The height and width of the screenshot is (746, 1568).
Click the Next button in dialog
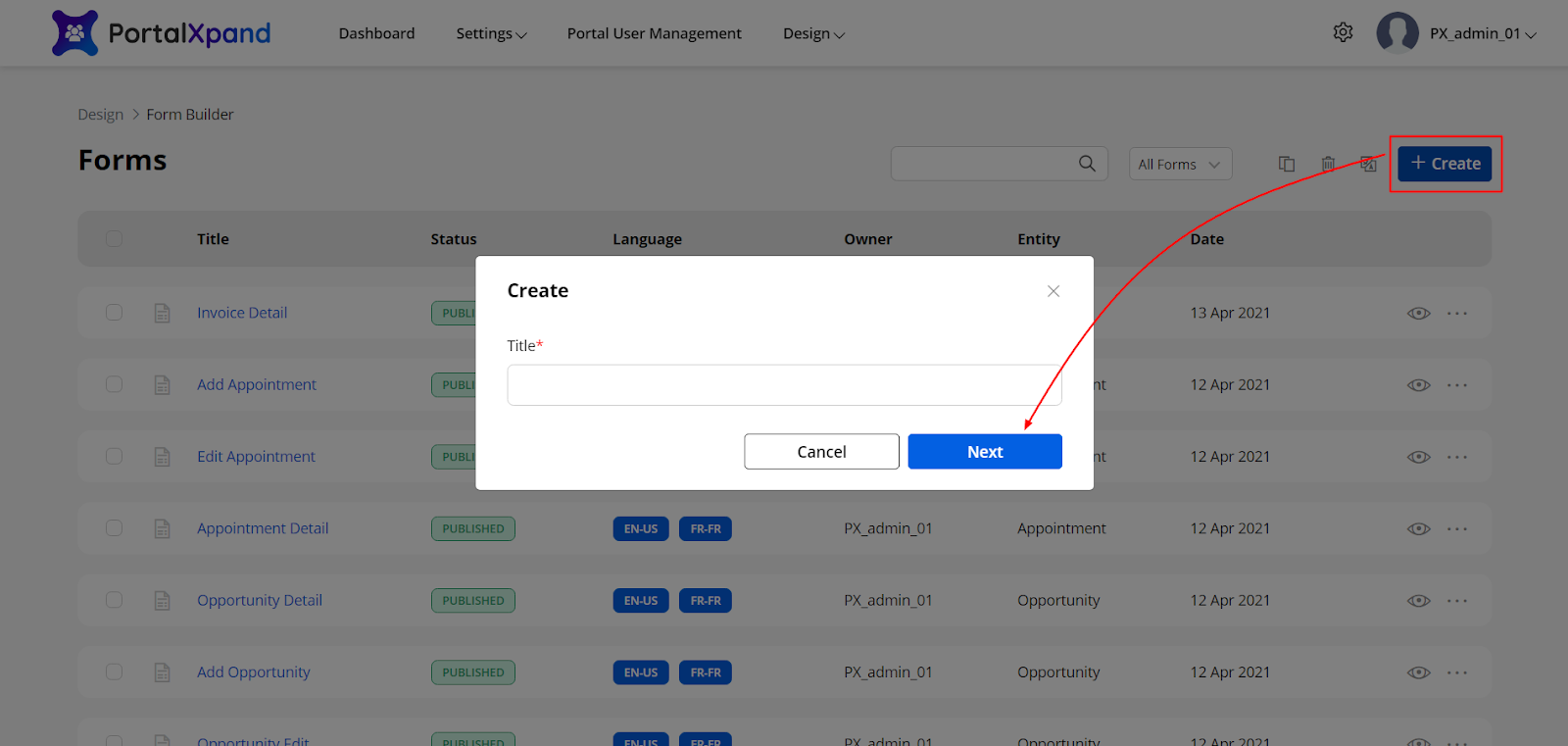984,452
